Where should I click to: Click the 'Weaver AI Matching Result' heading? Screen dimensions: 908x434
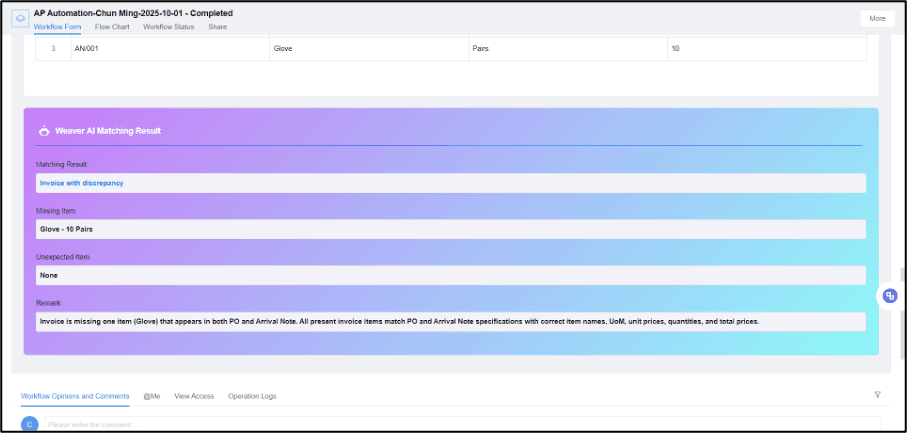click(108, 131)
